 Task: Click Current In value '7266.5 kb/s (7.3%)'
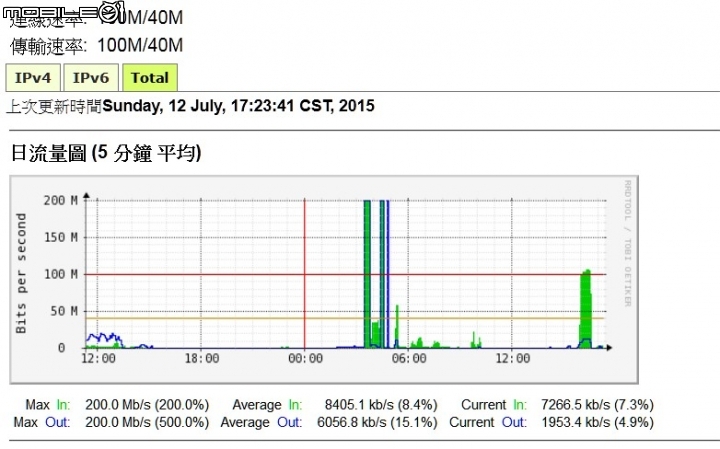(x=597, y=405)
